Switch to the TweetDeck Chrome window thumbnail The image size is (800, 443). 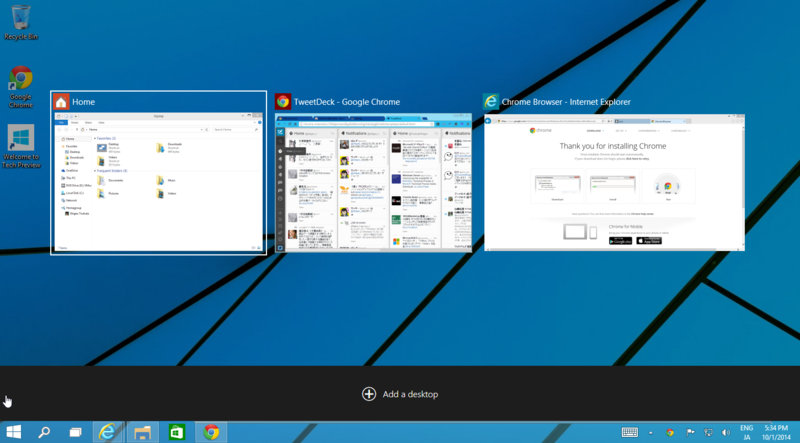click(x=373, y=182)
